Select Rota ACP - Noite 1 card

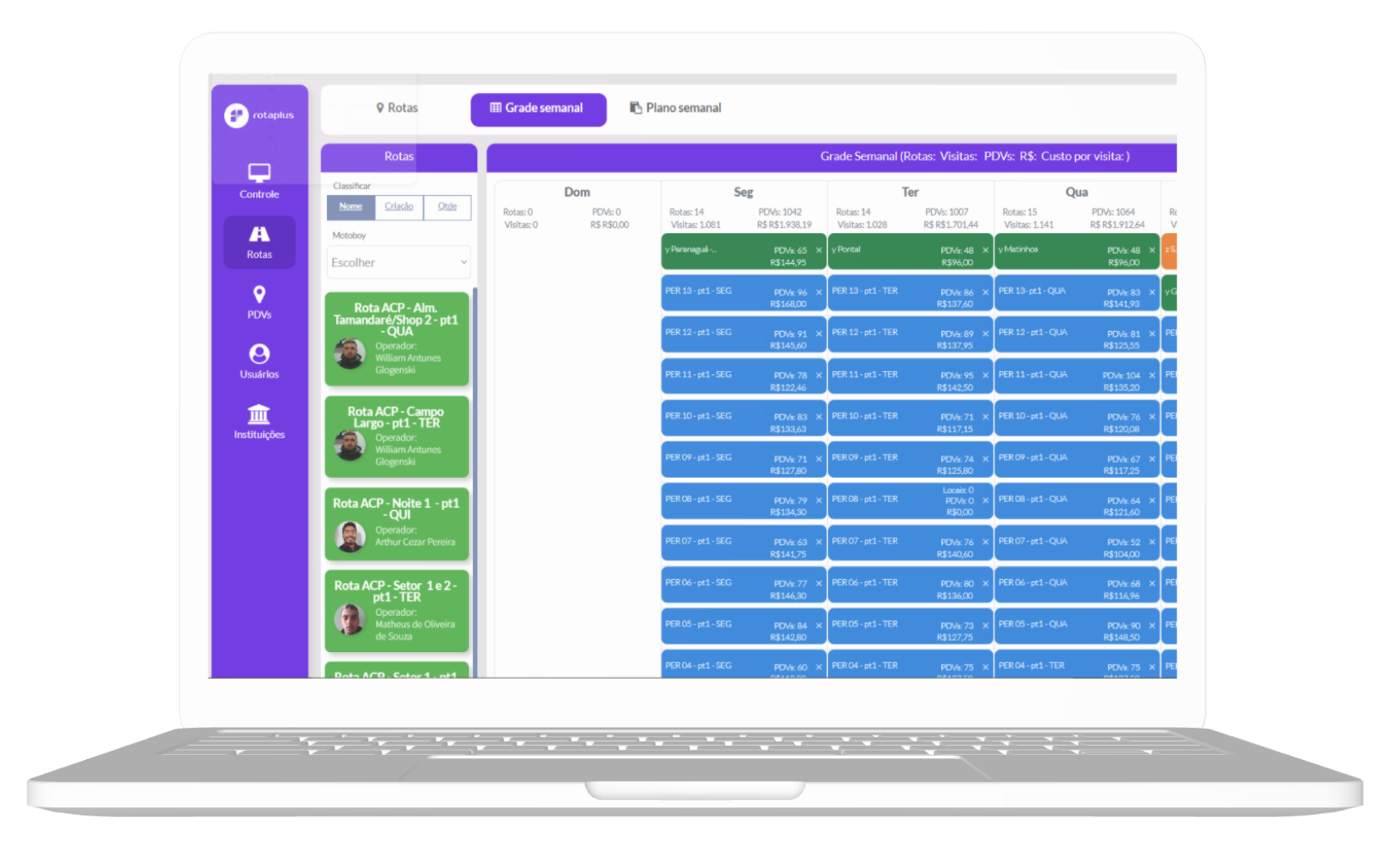(397, 524)
